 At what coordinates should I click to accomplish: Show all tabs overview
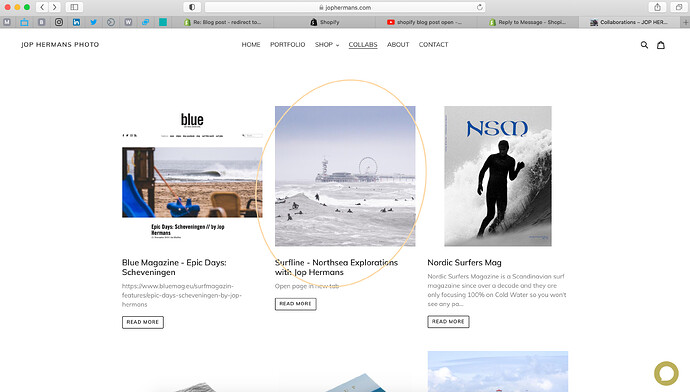click(x=679, y=7)
